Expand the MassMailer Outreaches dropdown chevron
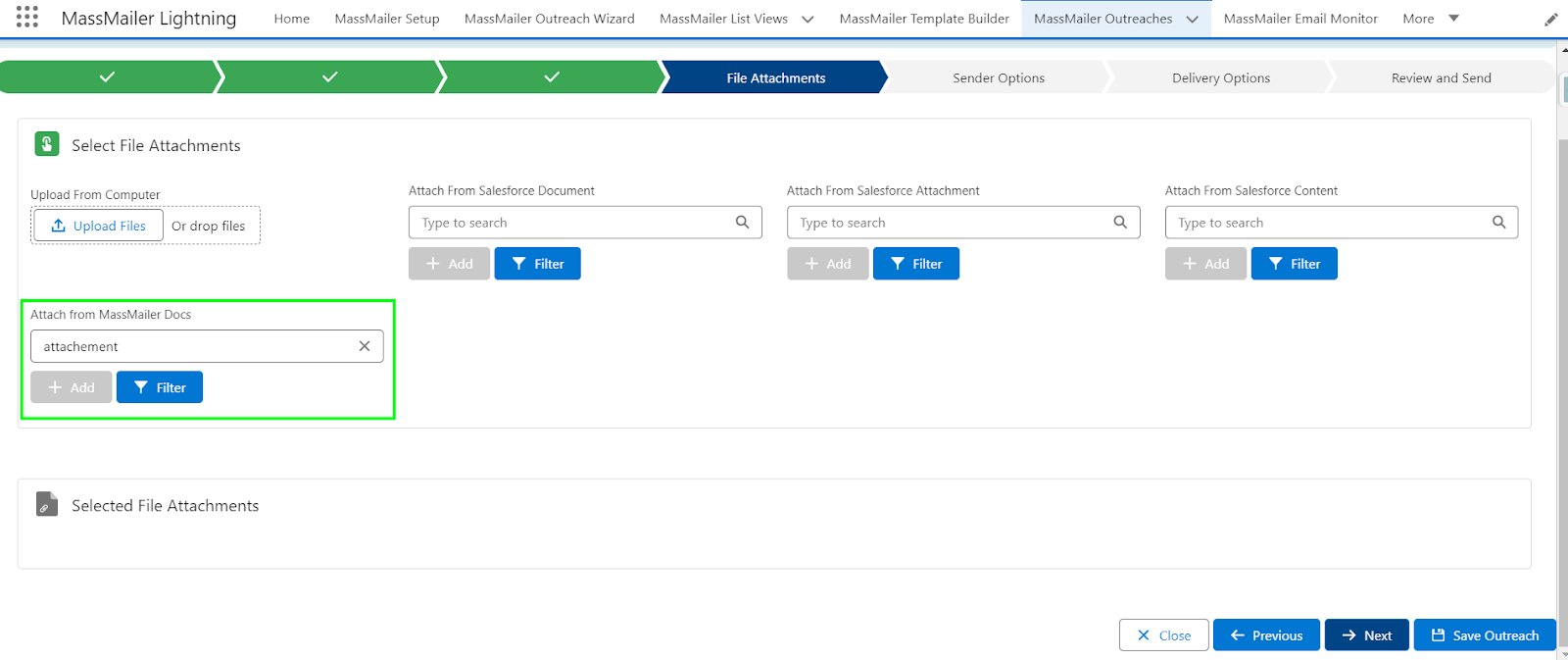Screen dimensions: 1568x660 (x=1192, y=19)
